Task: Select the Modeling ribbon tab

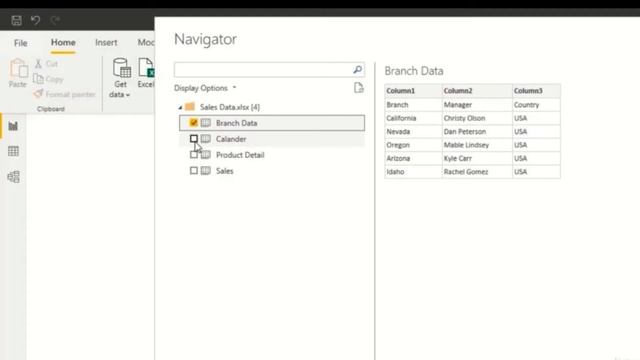Action: pos(146,42)
